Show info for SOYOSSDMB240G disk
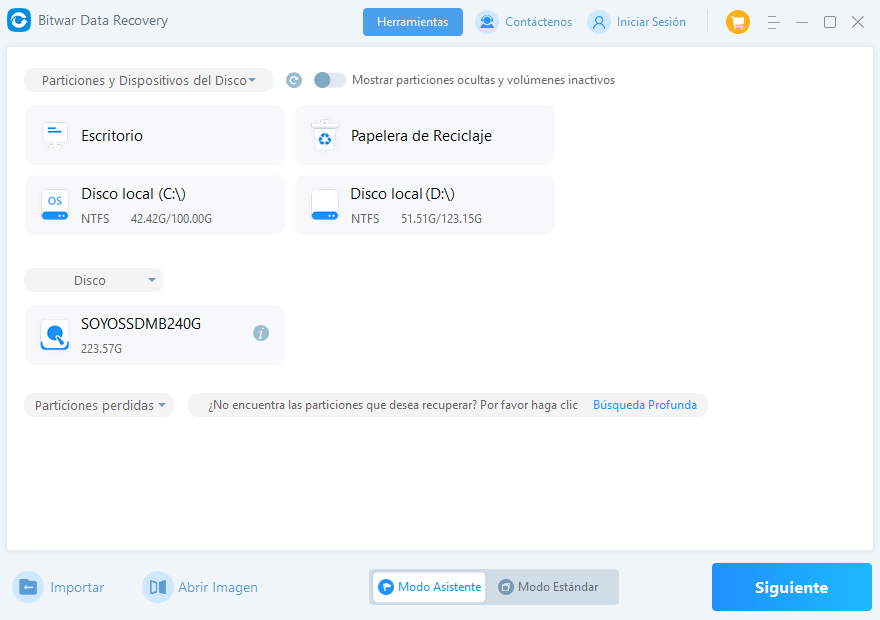 tap(260, 333)
